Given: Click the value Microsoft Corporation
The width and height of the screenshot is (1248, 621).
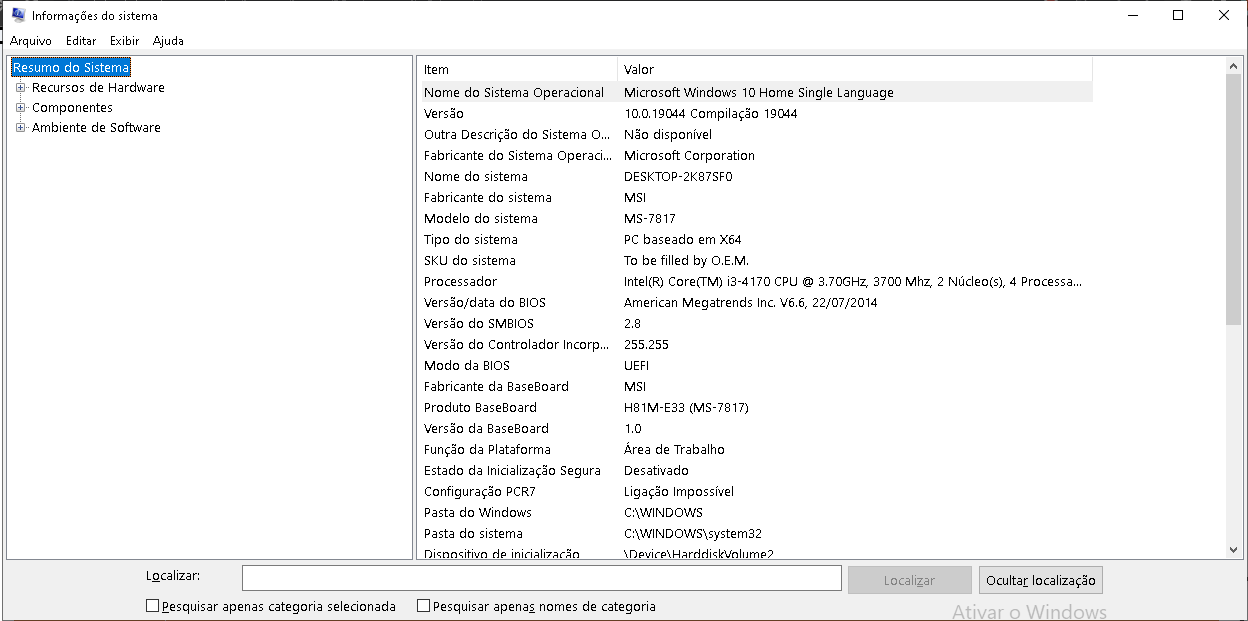Looking at the screenshot, I should click(690, 155).
